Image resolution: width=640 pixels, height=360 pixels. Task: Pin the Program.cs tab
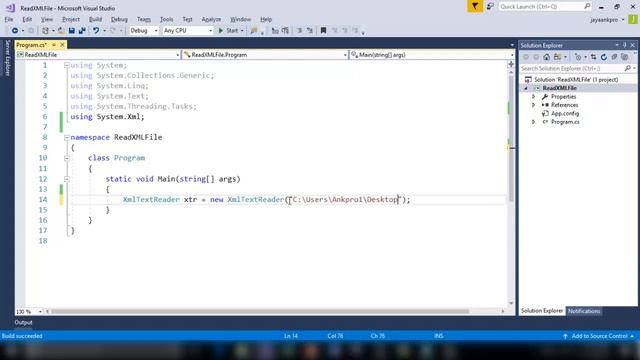click(54, 44)
